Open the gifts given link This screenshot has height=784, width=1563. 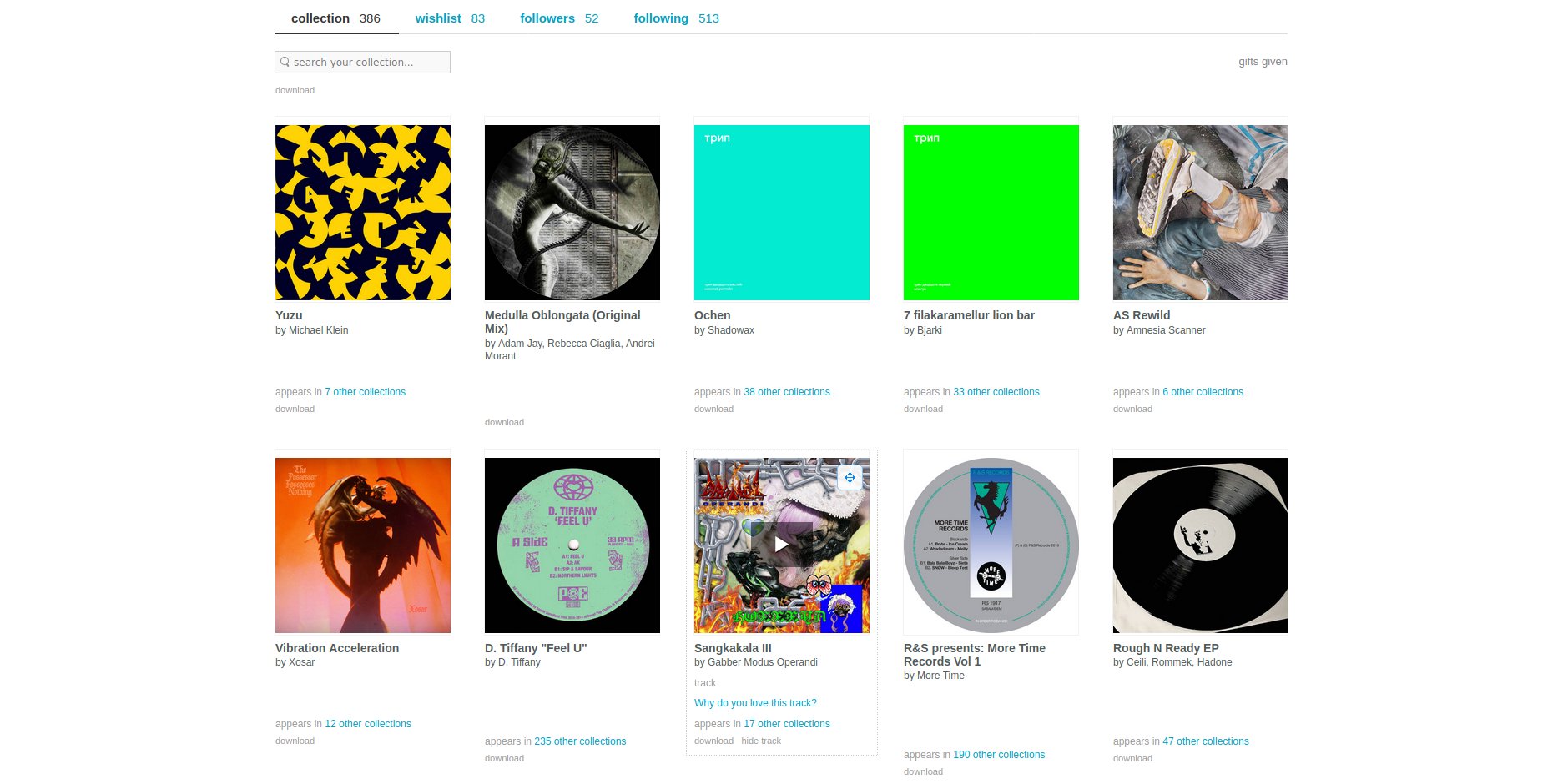click(x=1263, y=62)
